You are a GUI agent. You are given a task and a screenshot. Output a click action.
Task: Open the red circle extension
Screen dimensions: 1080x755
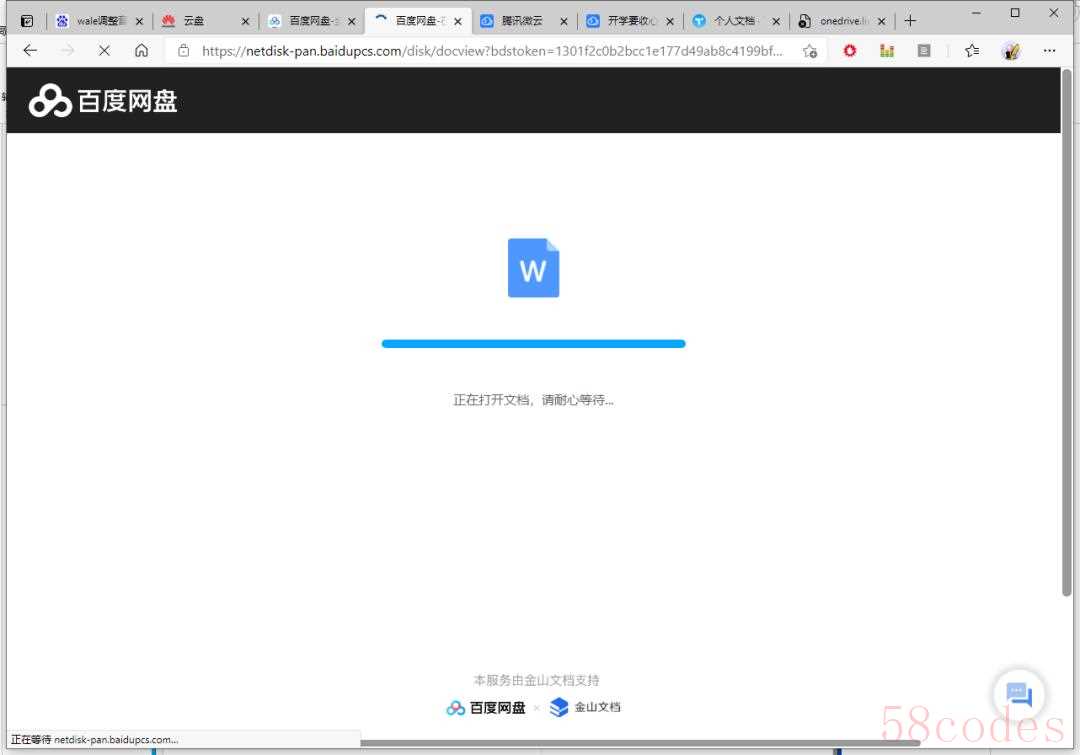(849, 50)
